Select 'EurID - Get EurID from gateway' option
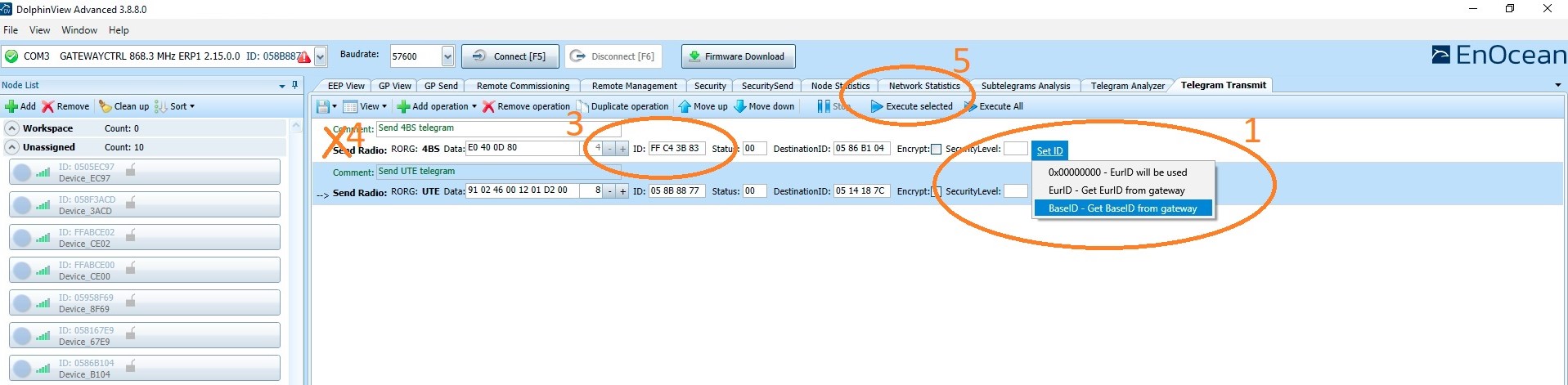Viewport: 1568px width, 385px height. pyautogui.click(x=1122, y=190)
